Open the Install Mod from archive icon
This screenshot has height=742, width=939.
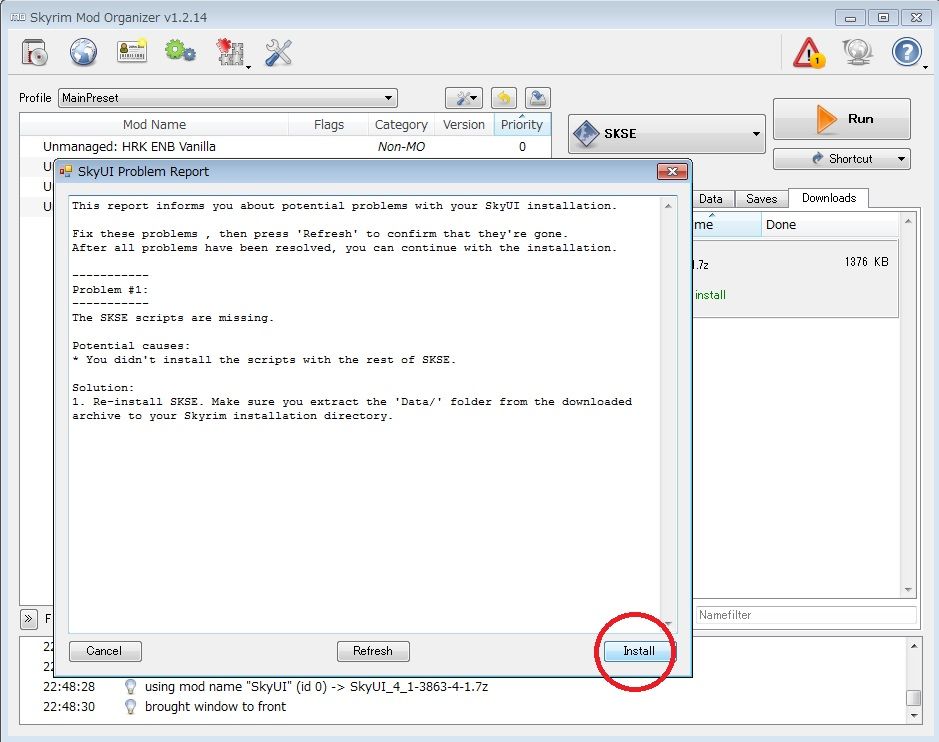pos(35,52)
